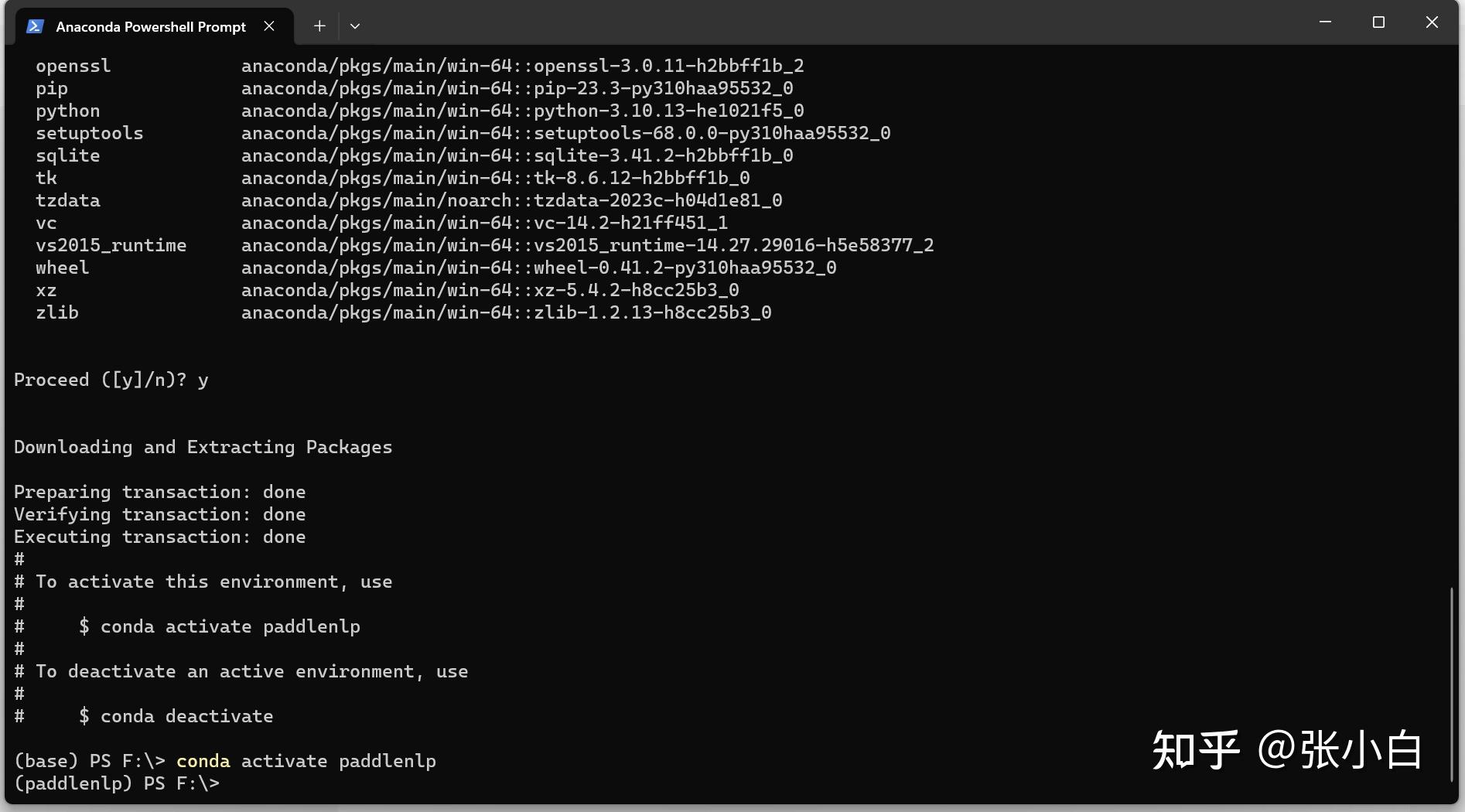Image resolution: width=1465 pixels, height=812 pixels.
Task: Click the conda deactivate instruction text
Action: pos(176,716)
